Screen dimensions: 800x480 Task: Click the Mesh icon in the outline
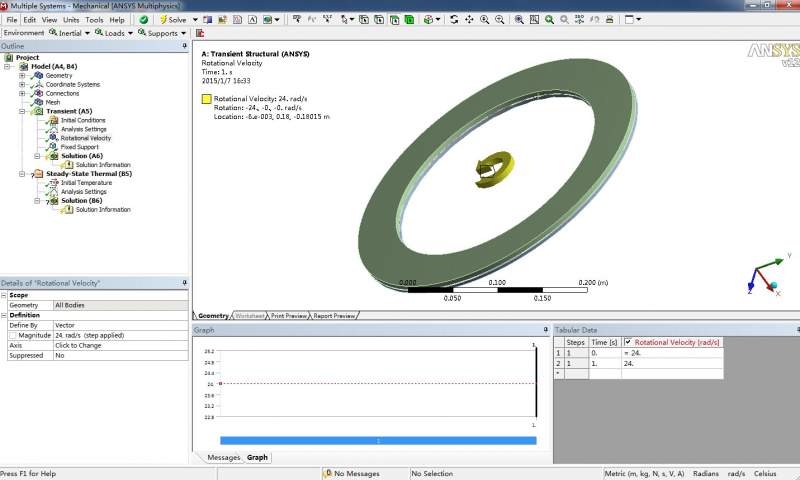[x=38, y=102]
